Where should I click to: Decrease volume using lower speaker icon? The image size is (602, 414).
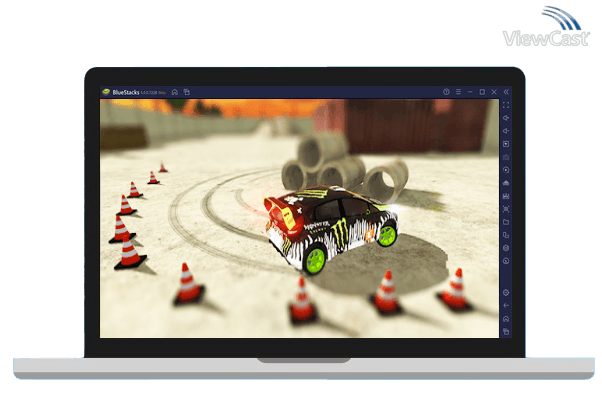tap(506, 131)
